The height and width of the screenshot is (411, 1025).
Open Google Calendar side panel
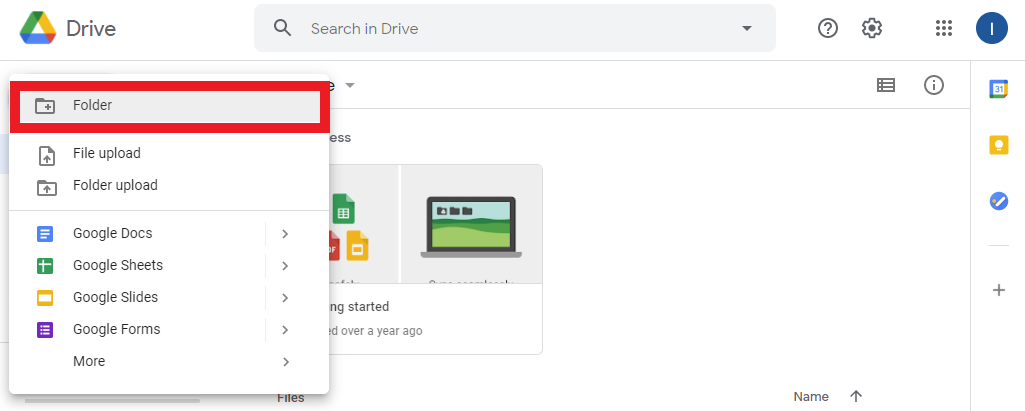(x=998, y=90)
